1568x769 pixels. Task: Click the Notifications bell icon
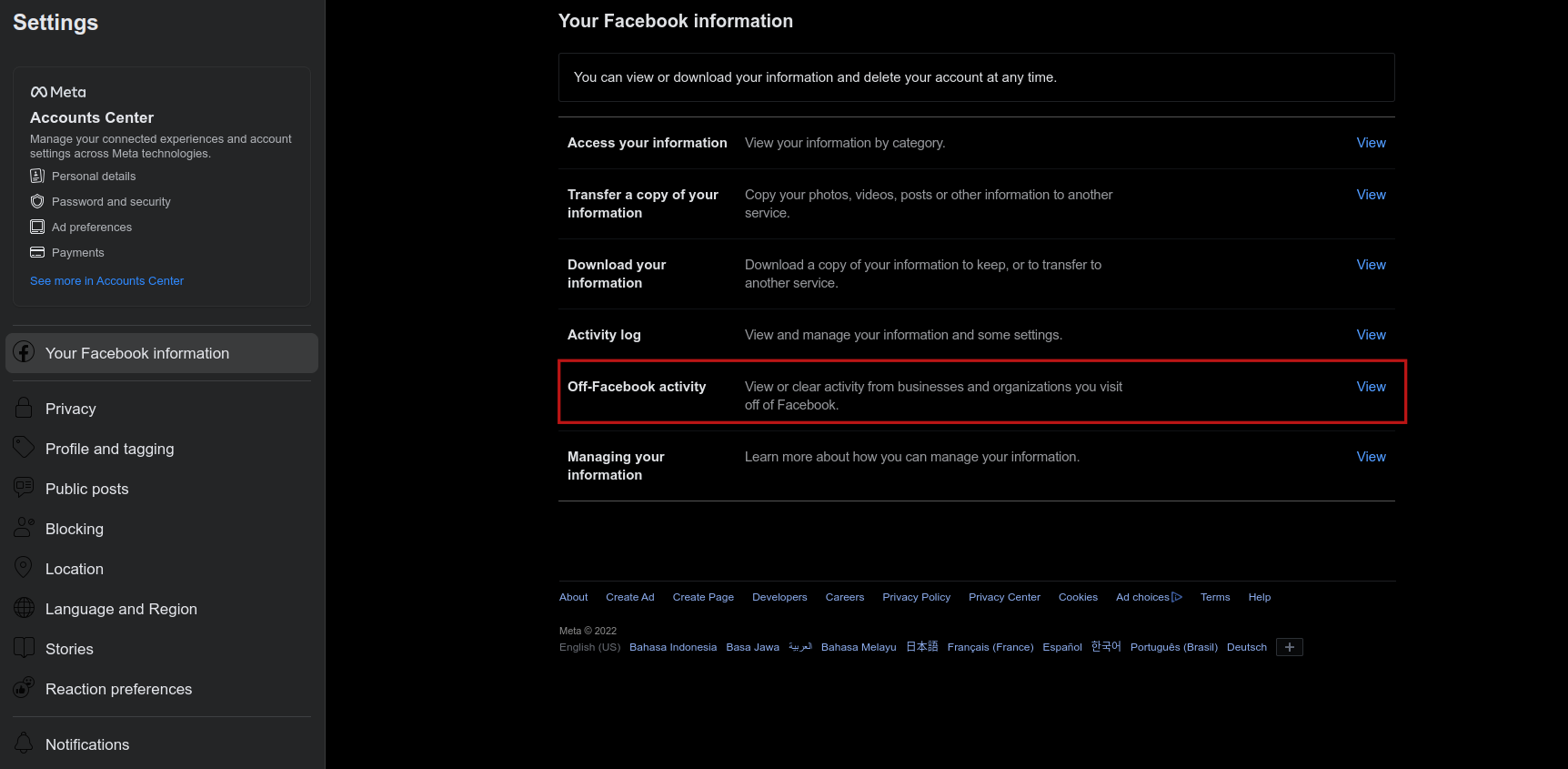25,744
